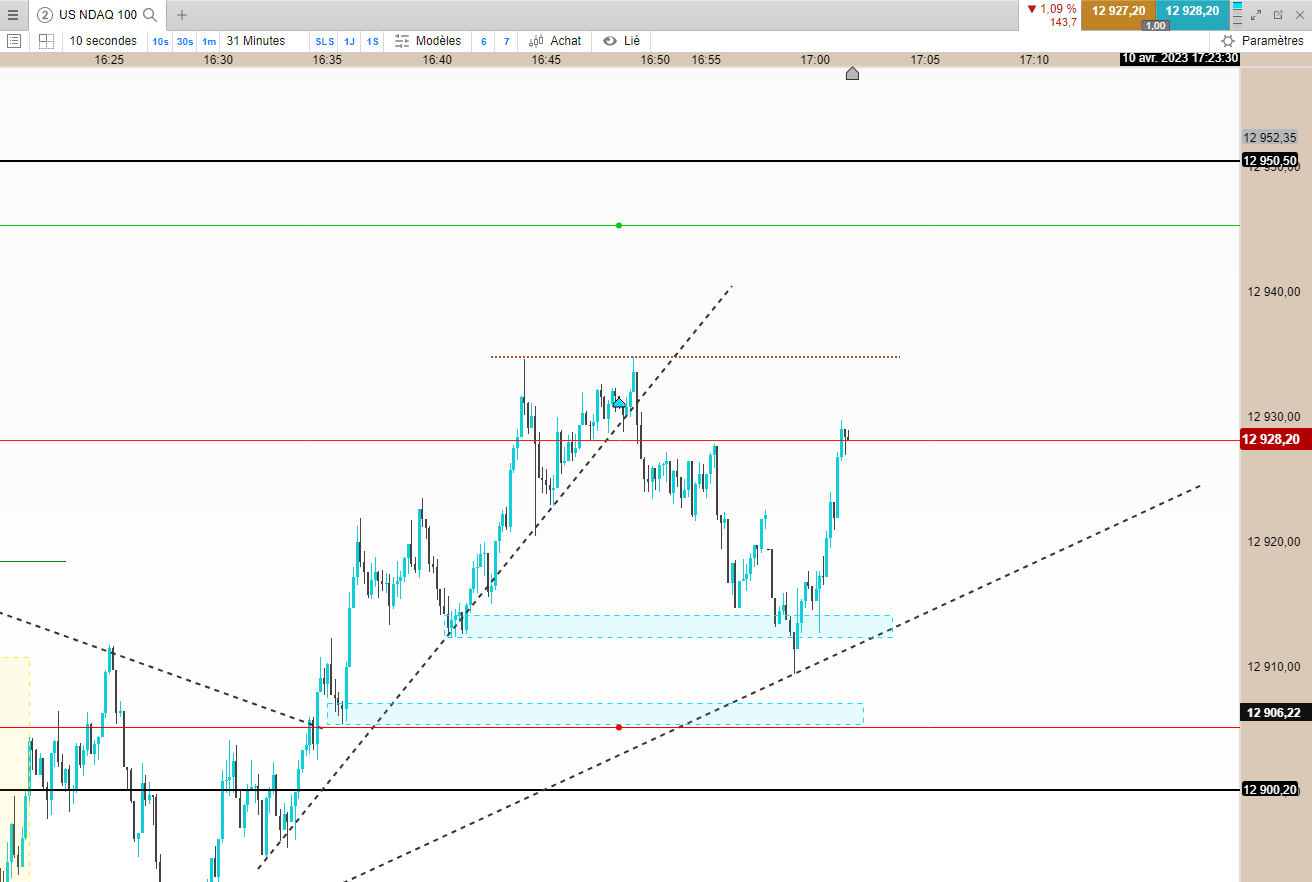
Task: Search instruments with the tab magnifier icon
Action: tap(150, 15)
